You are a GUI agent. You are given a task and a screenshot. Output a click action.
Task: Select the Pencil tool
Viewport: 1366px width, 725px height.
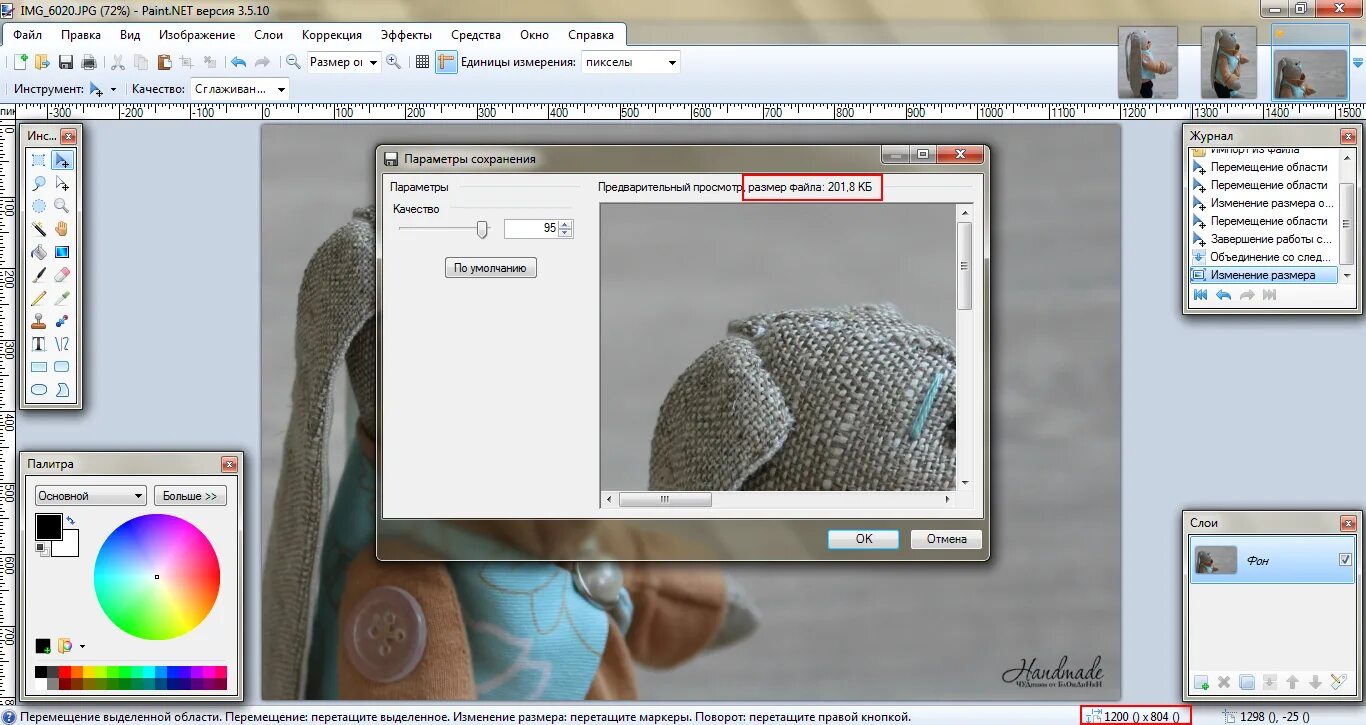(x=39, y=298)
